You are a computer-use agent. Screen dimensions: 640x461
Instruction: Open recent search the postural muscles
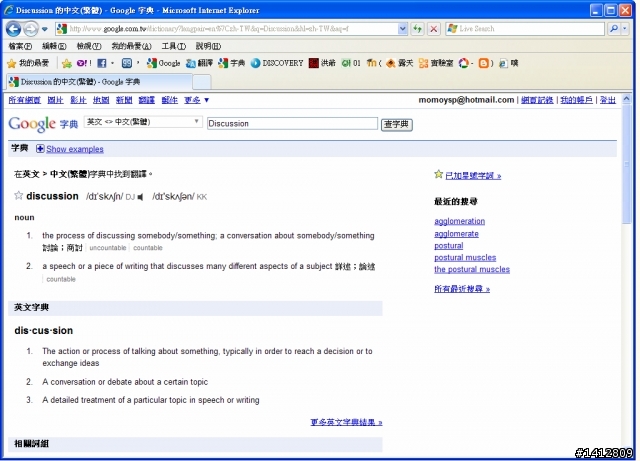click(471, 269)
